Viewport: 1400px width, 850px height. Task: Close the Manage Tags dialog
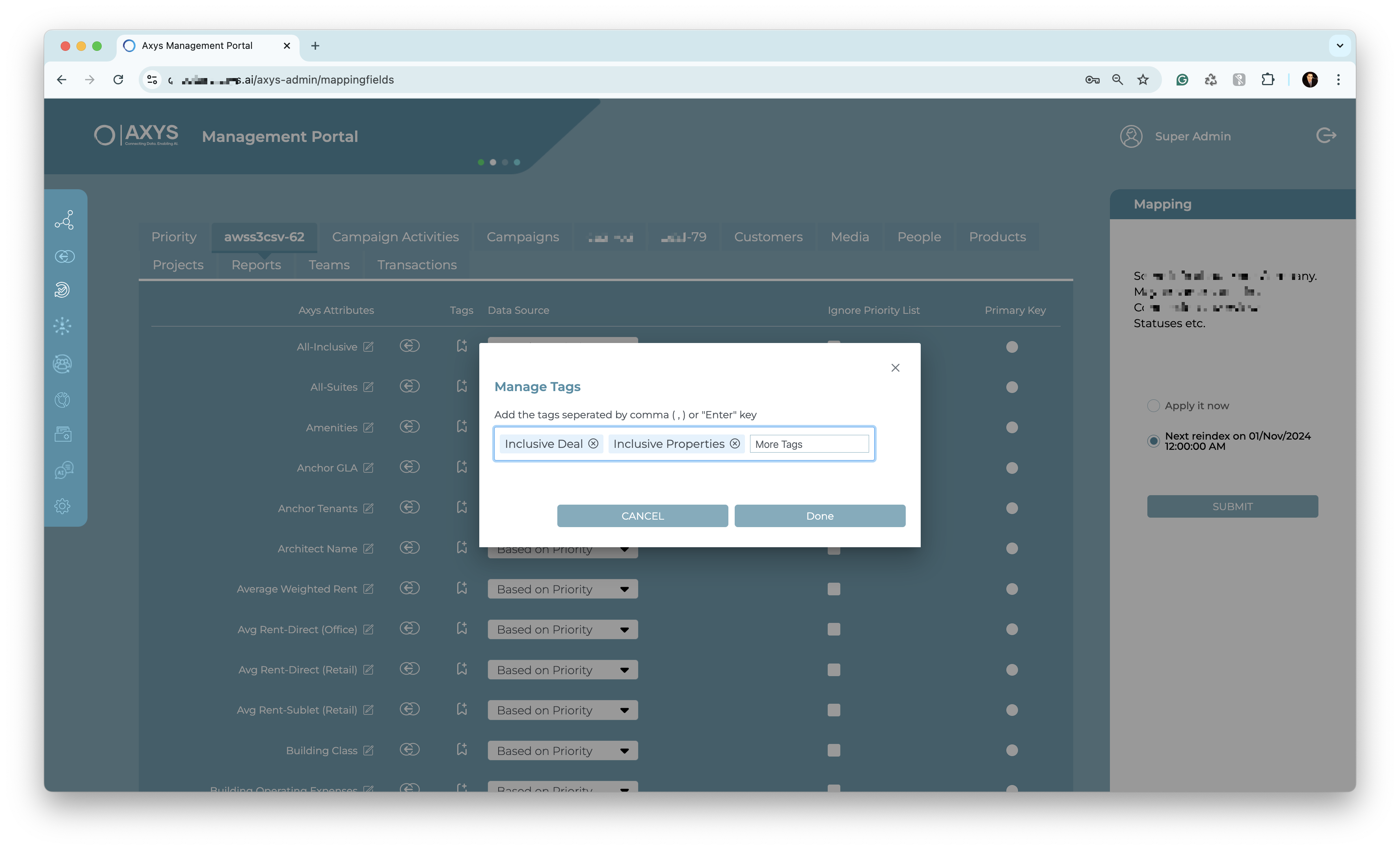click(895, 367)
